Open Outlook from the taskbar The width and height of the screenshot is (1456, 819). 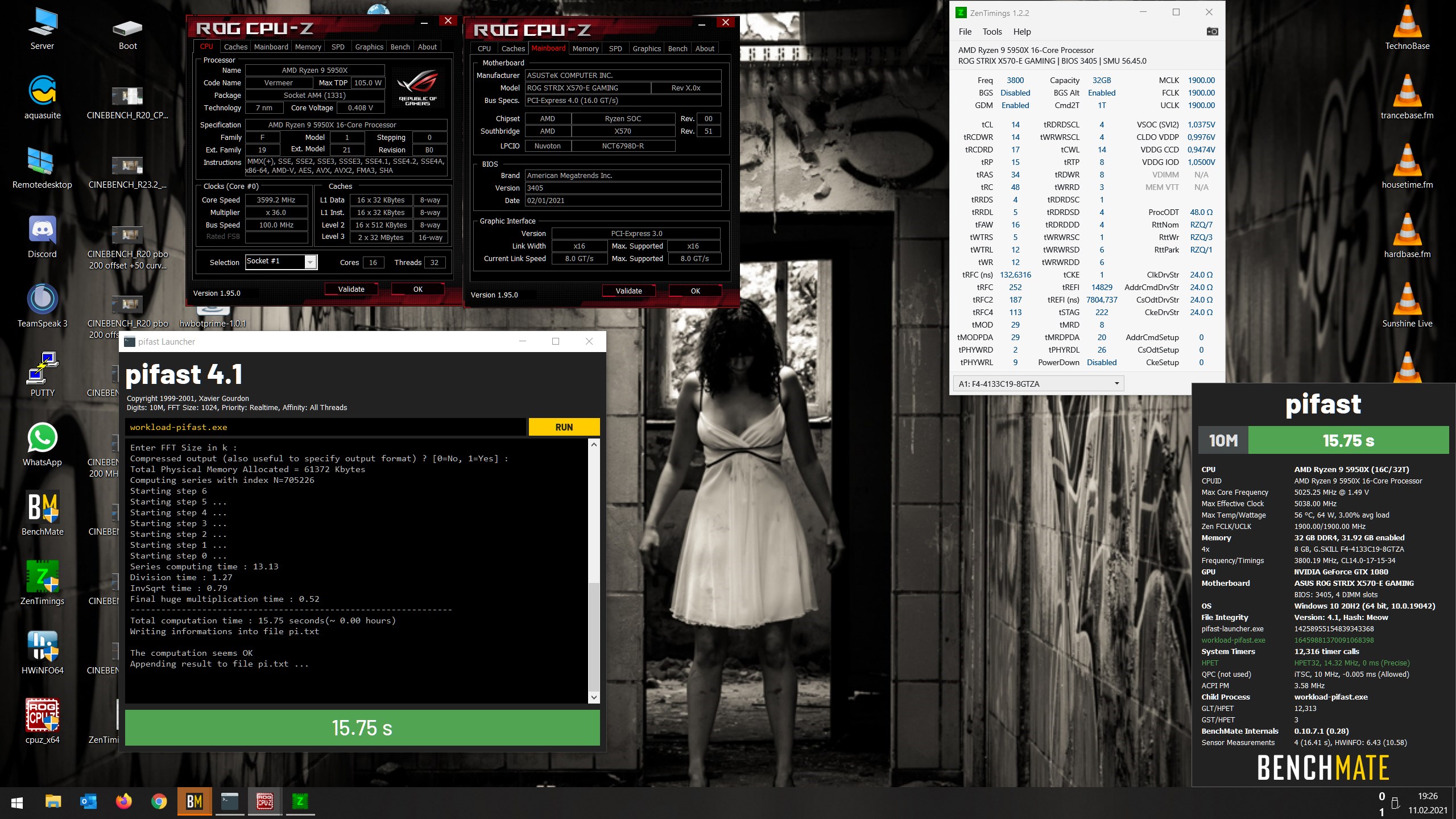pyautogui.click(x=88, y=802)
